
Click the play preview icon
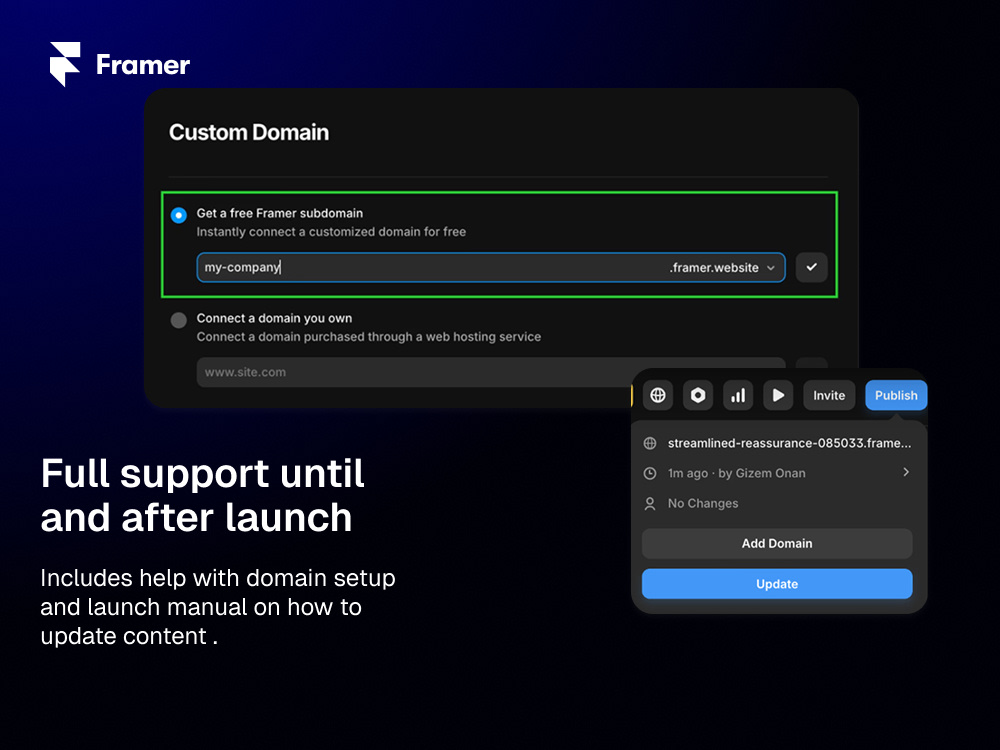coord(778,395)
